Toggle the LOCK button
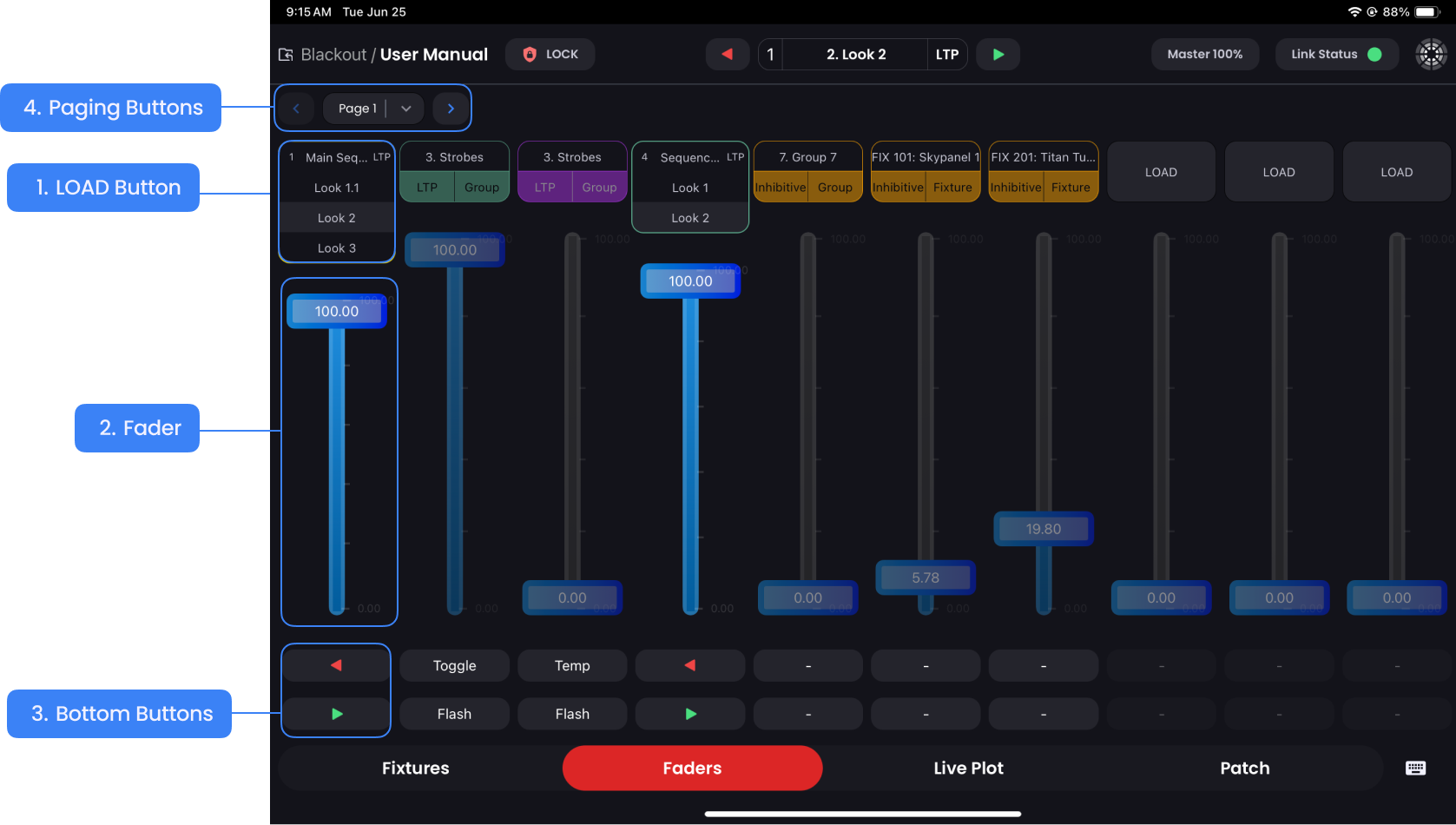This screenshot has width=1456, height=825. pyautogui.click(x=550, y=54)
